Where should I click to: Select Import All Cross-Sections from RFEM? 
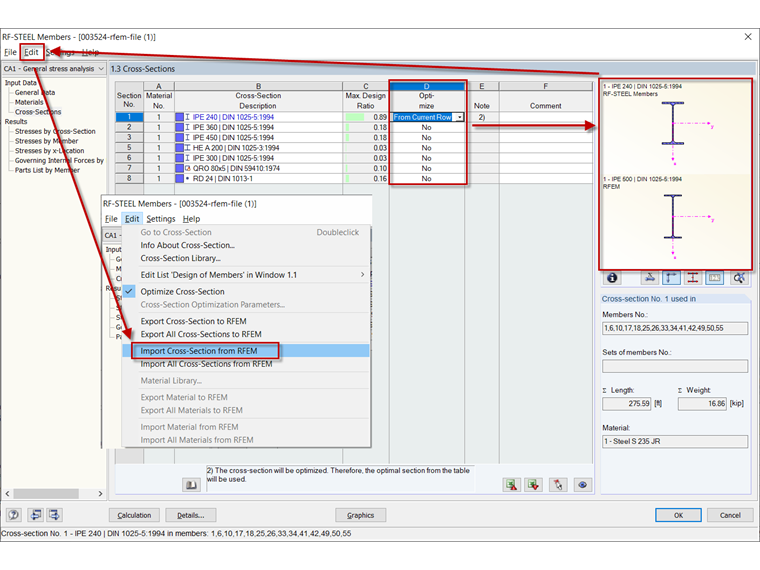[x=206, y=364]
